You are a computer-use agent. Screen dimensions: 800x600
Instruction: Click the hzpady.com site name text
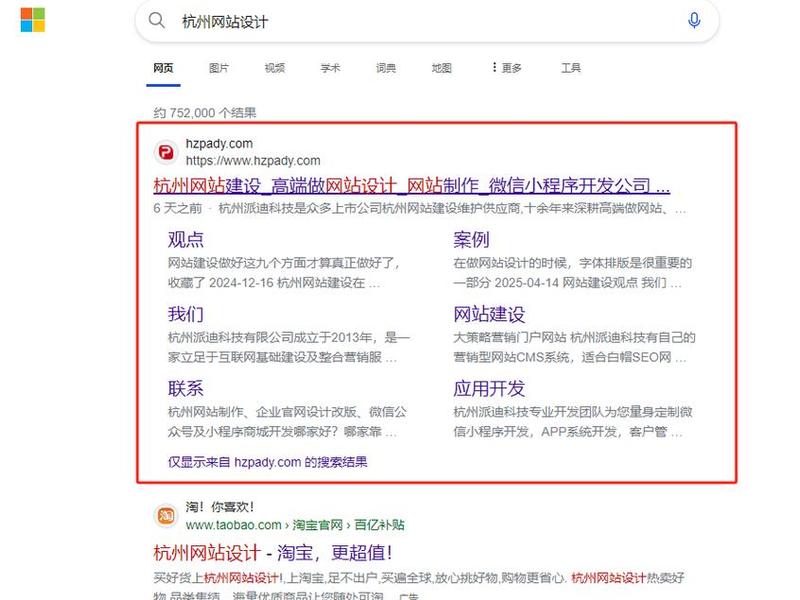pyautogui.click(x=219, y=144)
